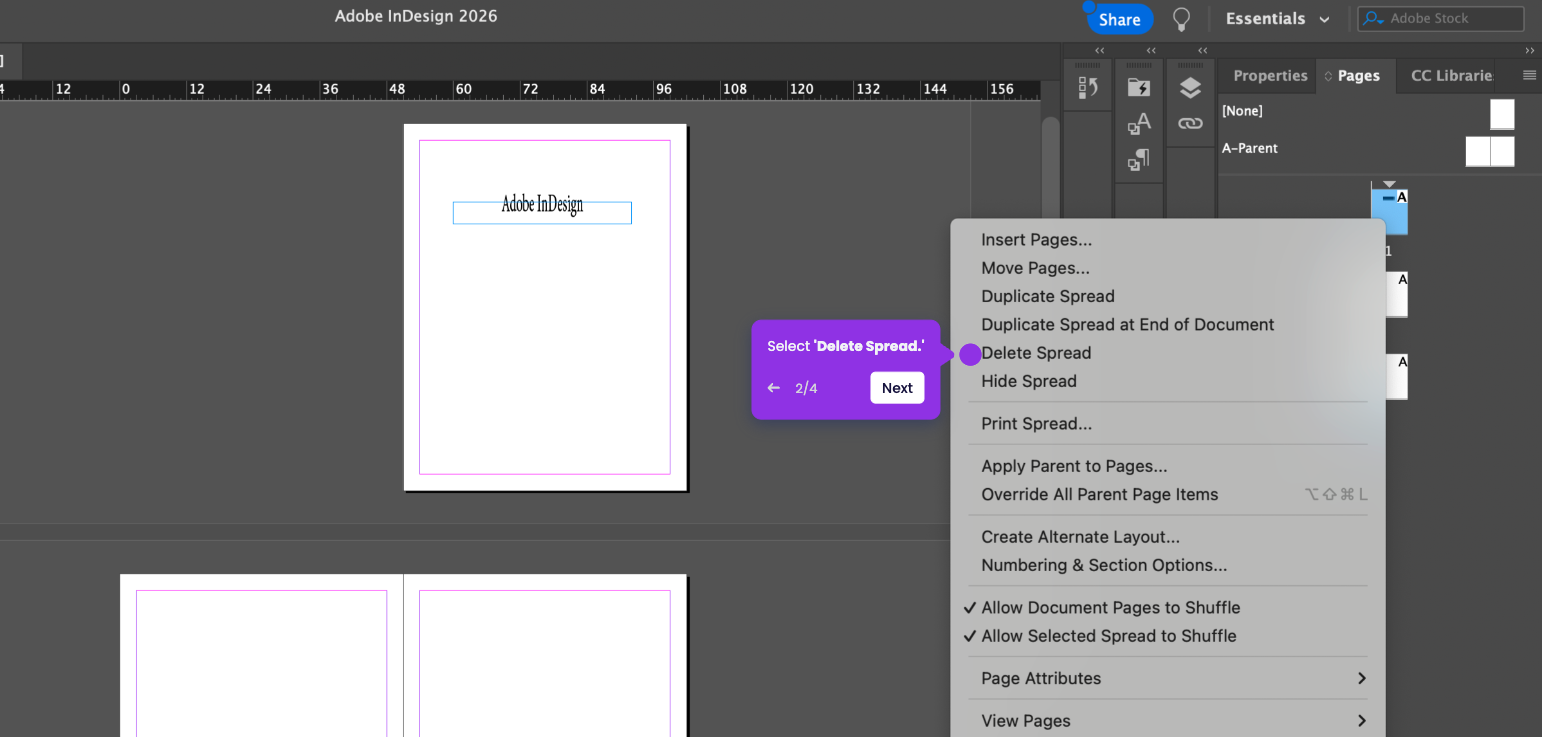Click the blue Share button
Viewport: 1542px width, 737px height.
(x=1119, y=19)
